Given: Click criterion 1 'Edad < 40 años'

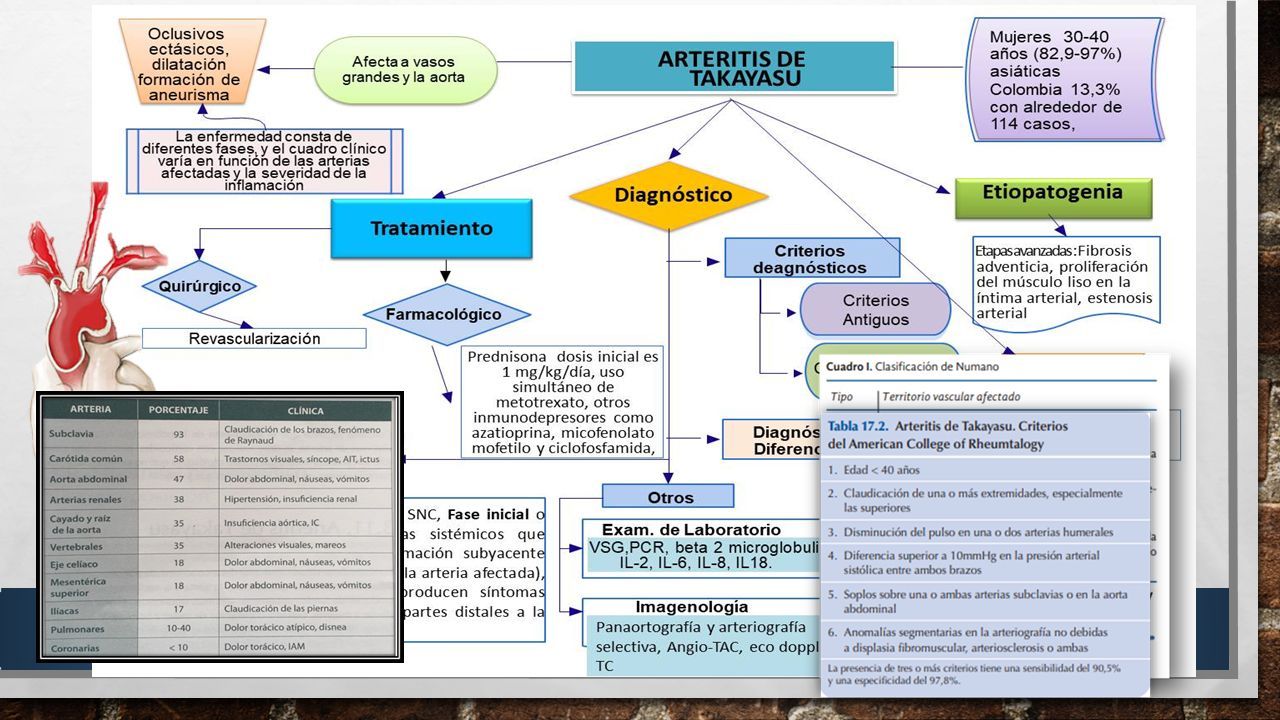Looking at the screenshot, I should (x=985, y=469).
